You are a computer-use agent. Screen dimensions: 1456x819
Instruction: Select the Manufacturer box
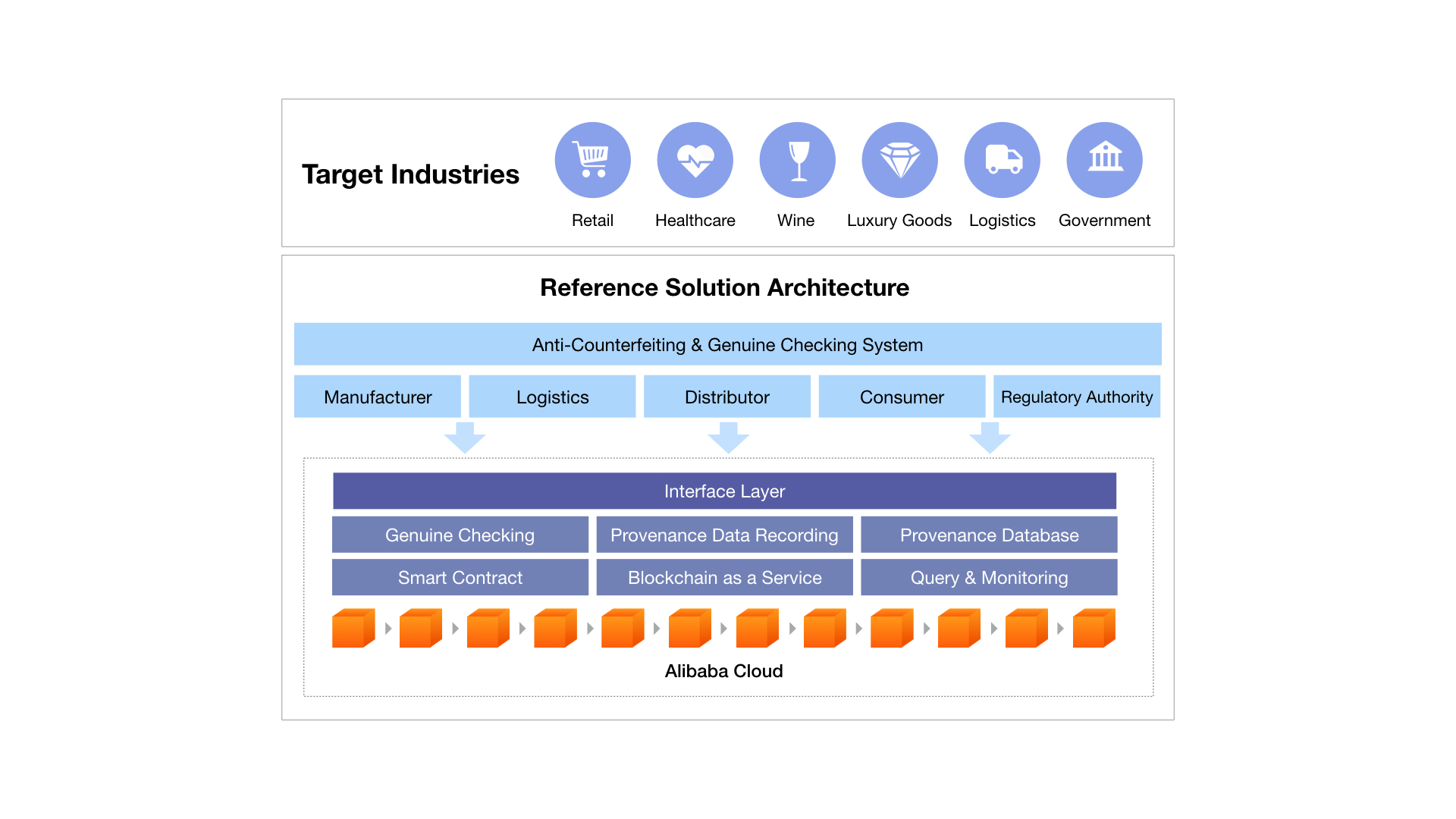[x=378, y=397]
